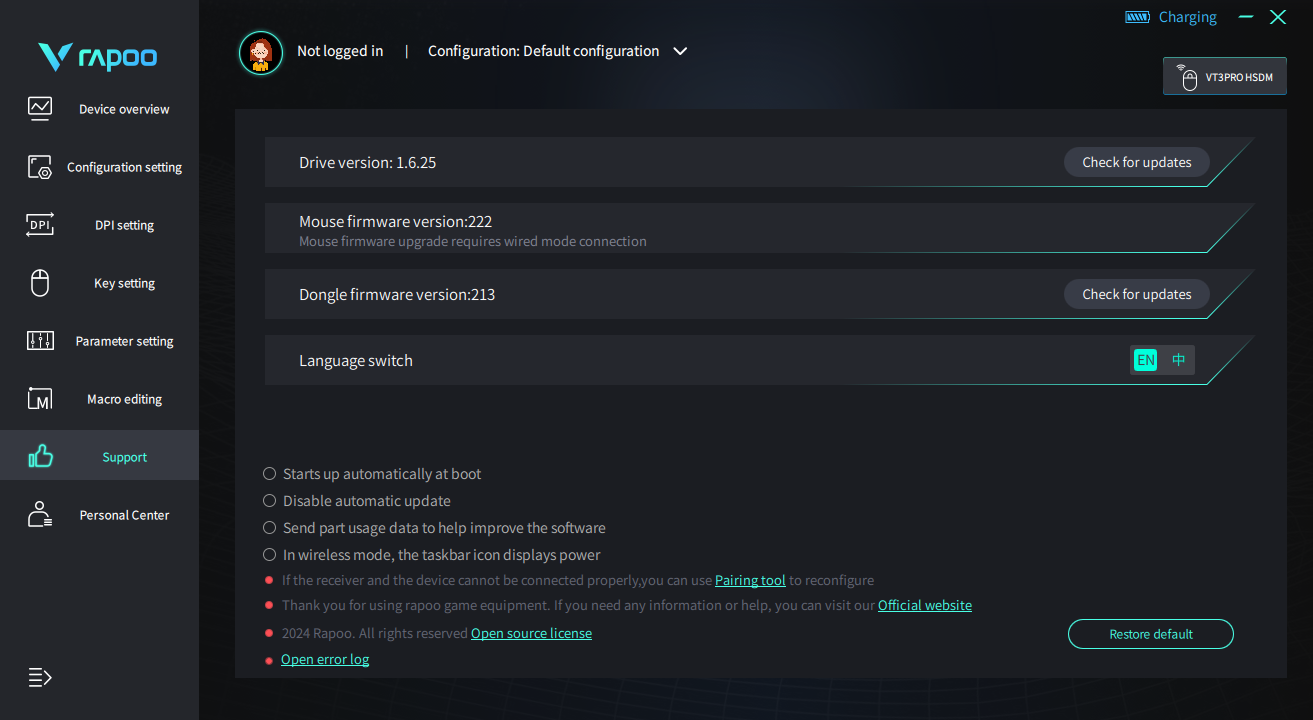Select the Key setting mouse icon
The height and width of the screenshot is (720, 1313).
40,283
